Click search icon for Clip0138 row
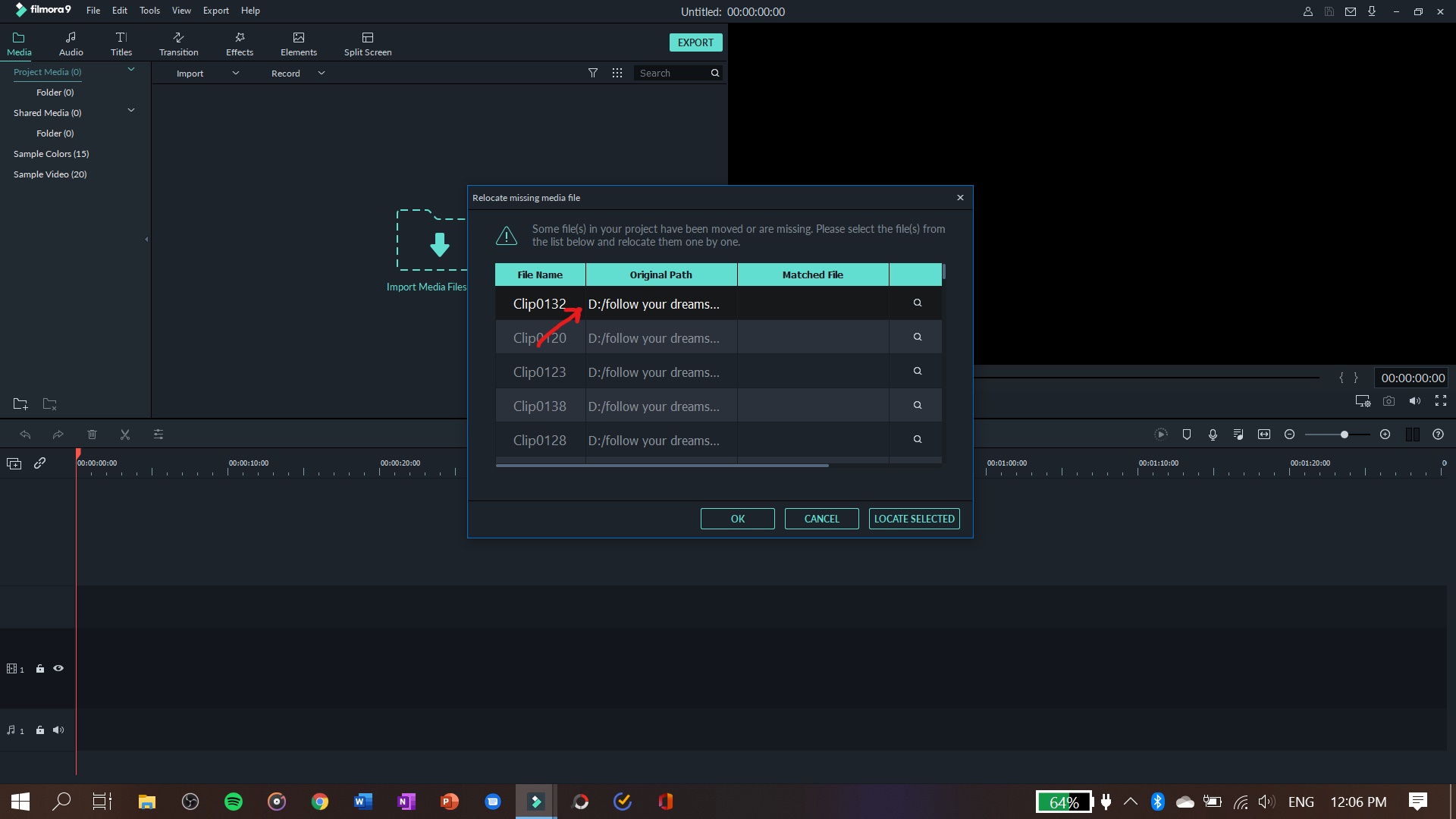Image resolution: width=1456 pixels, height=819 pixels. 917,406
